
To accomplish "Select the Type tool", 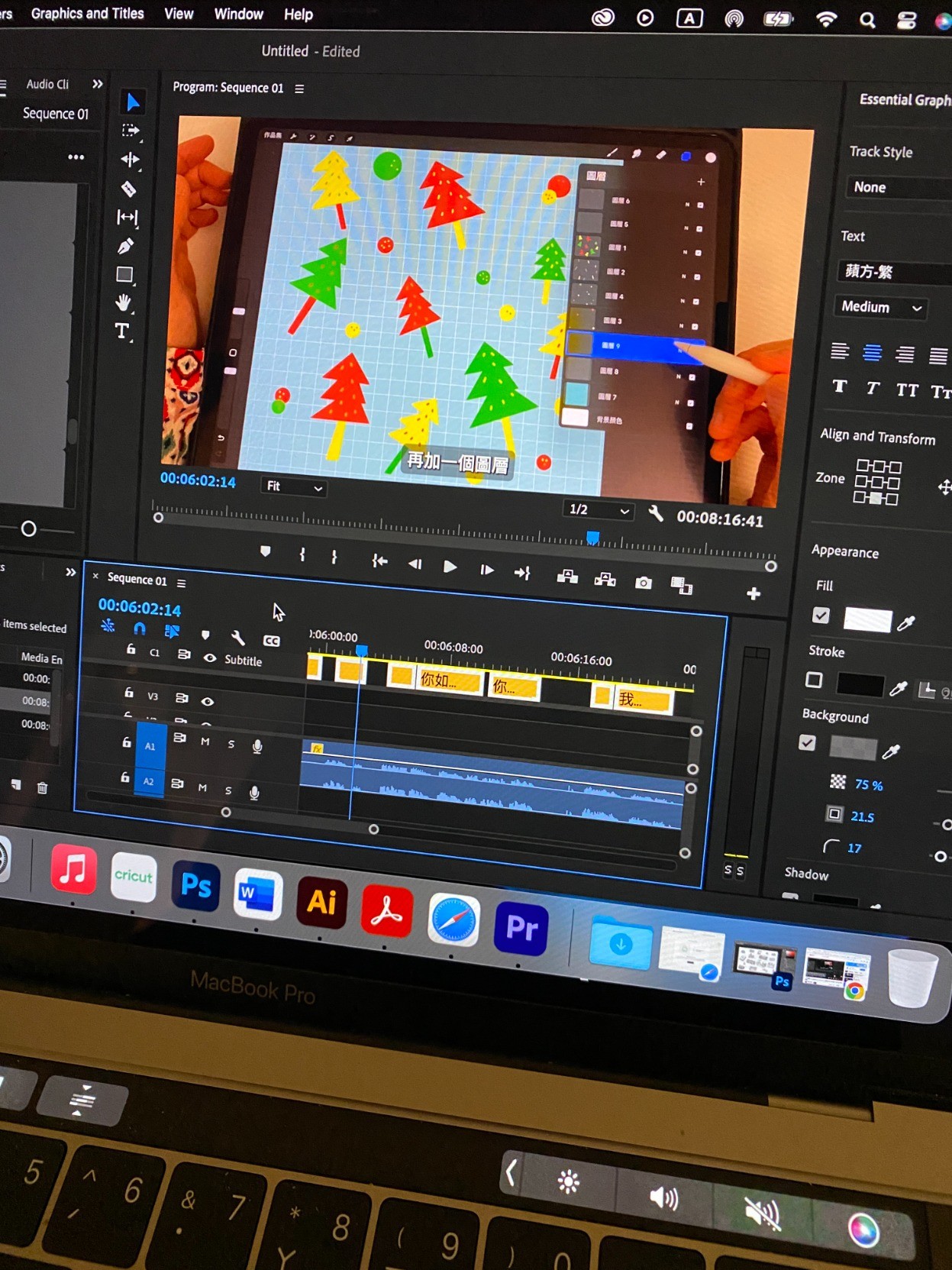I will click(122, 331).
